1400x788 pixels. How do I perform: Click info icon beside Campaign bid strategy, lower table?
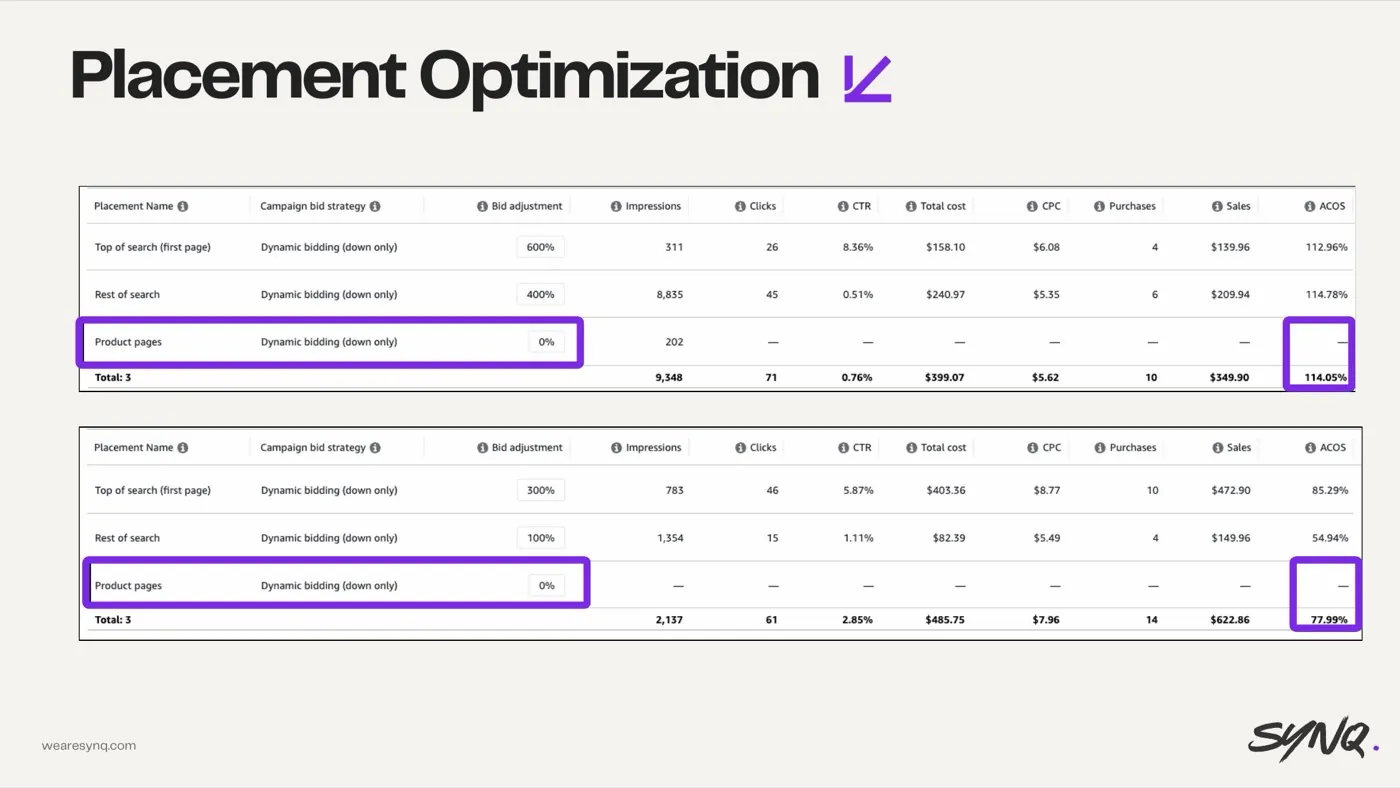point(375,448)
